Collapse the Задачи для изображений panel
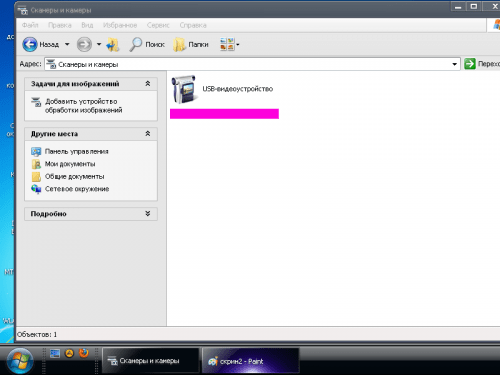This screenshot has height=375, width=500. tap(148, 84)
